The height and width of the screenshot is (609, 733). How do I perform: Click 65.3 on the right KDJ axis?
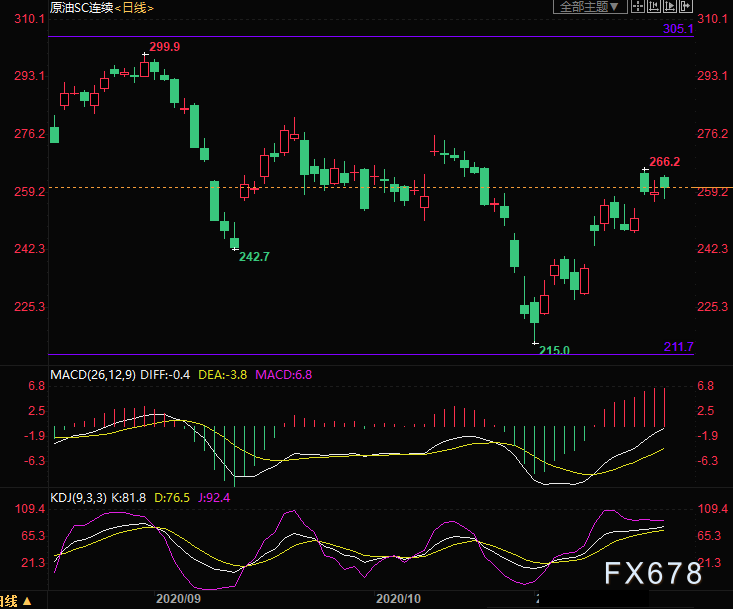[x=710, y=536]
